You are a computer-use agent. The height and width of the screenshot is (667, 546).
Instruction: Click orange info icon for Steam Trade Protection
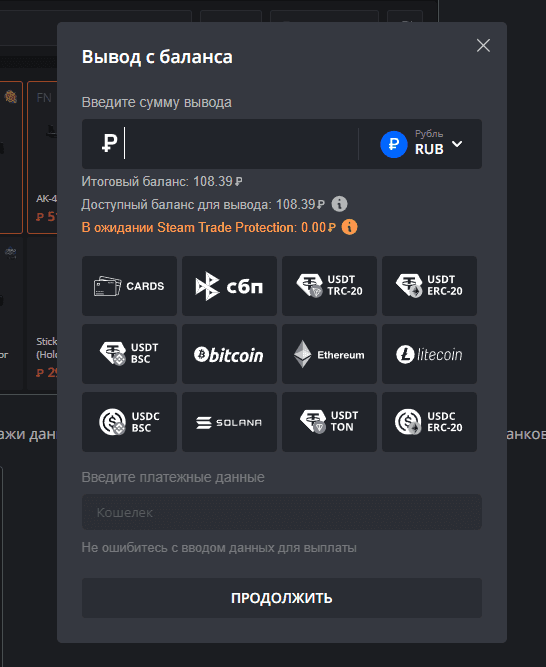[350, 227]
